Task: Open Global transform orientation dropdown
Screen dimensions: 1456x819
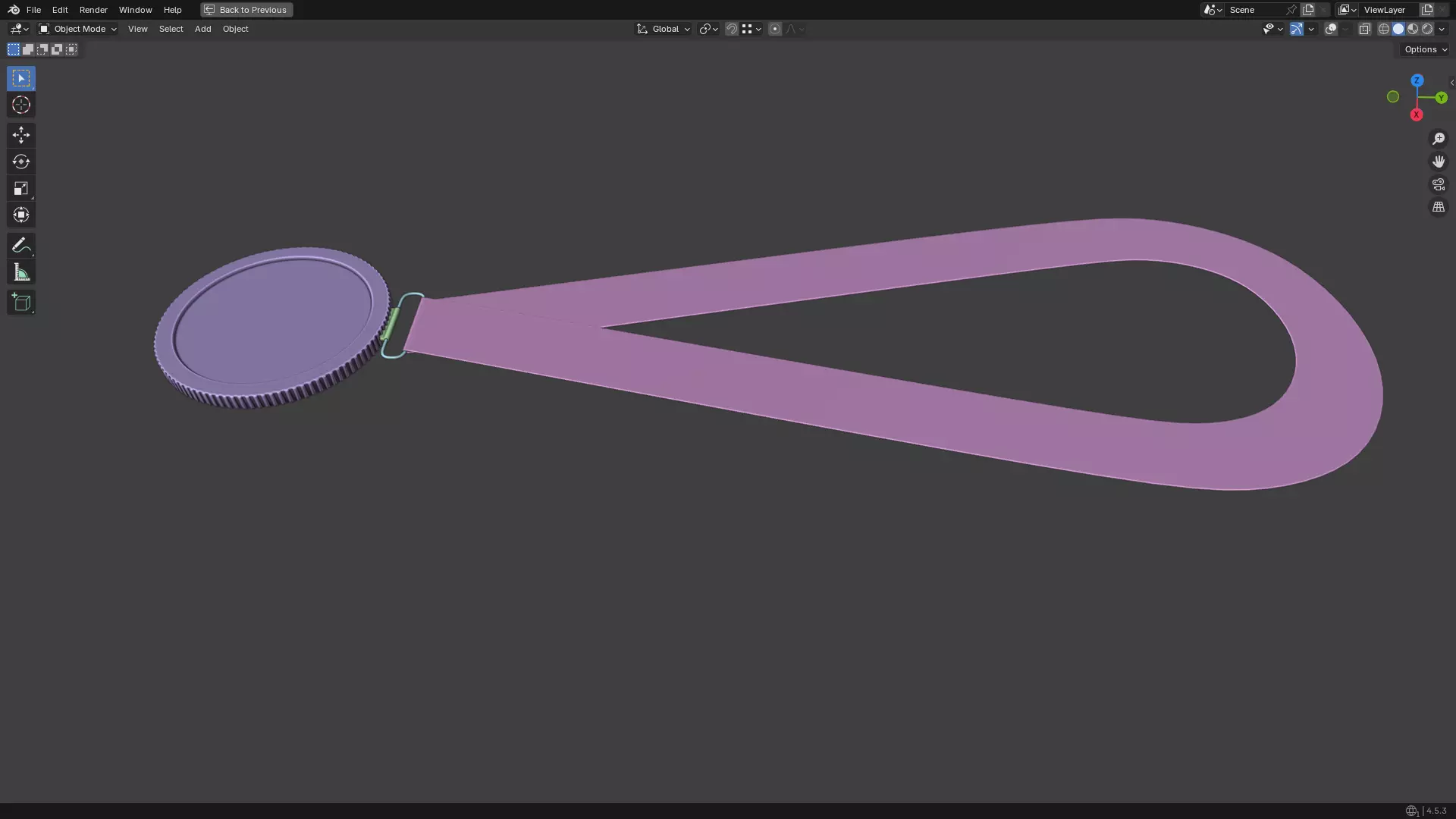Action: click(664, 29)
